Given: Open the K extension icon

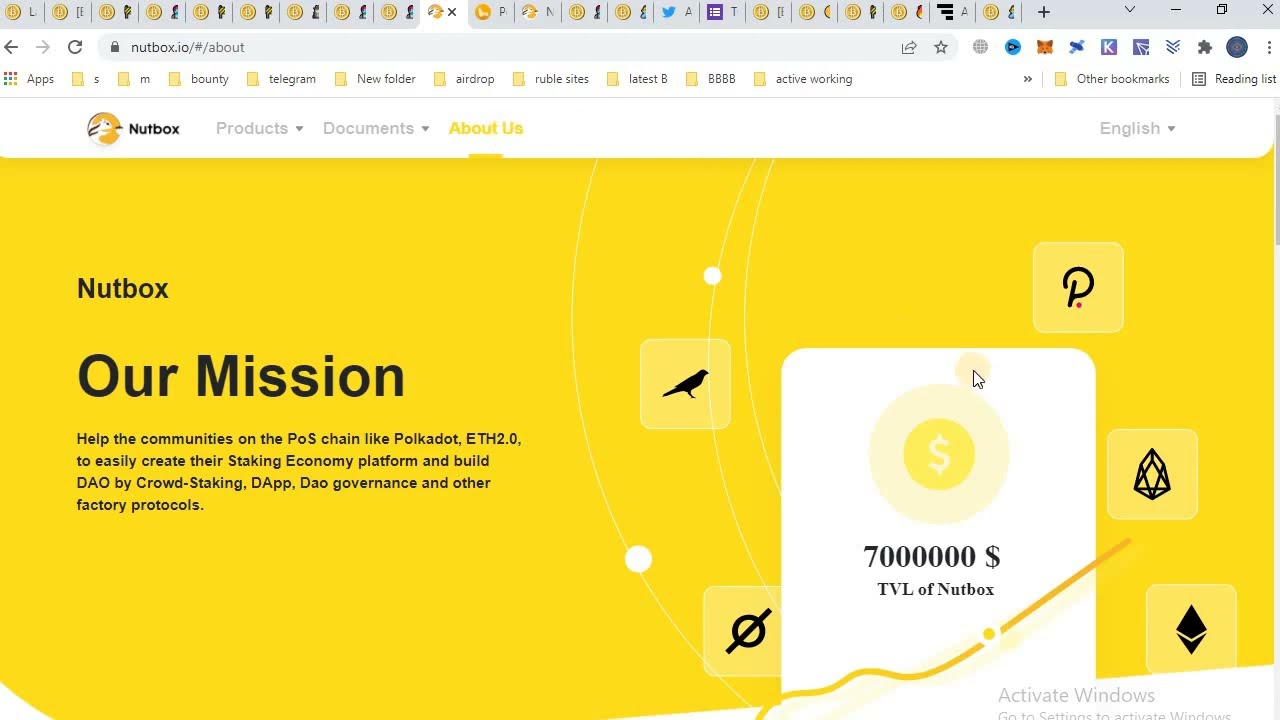Looking at the screenshot, I should pyautogui.click(x=1109, y=47).
